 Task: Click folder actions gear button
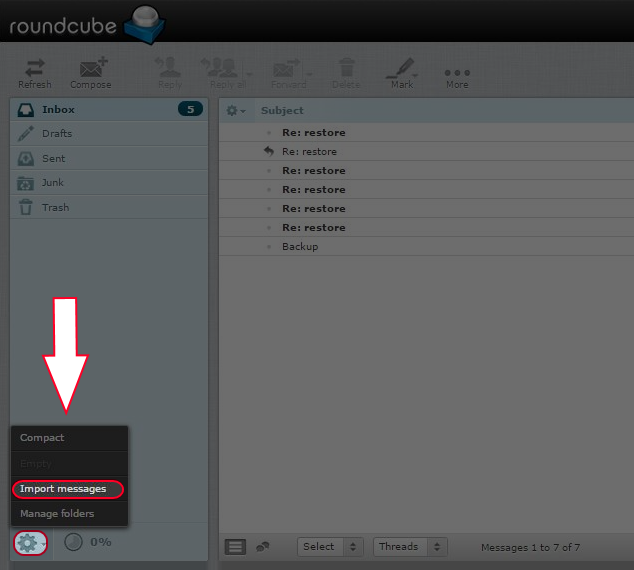(x=31, y=543)
